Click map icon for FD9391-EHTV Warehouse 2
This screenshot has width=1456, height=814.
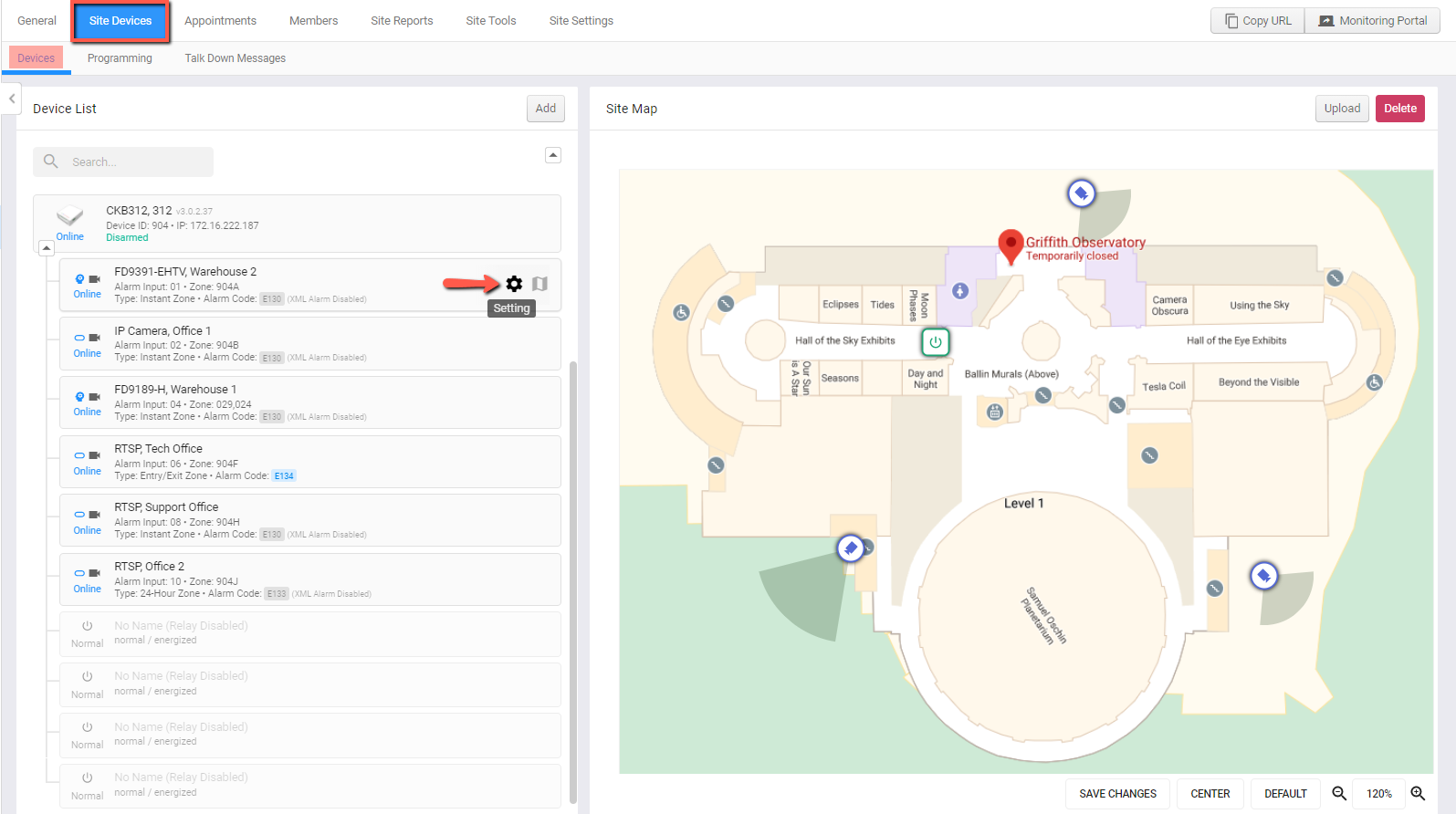pos(539,284)
